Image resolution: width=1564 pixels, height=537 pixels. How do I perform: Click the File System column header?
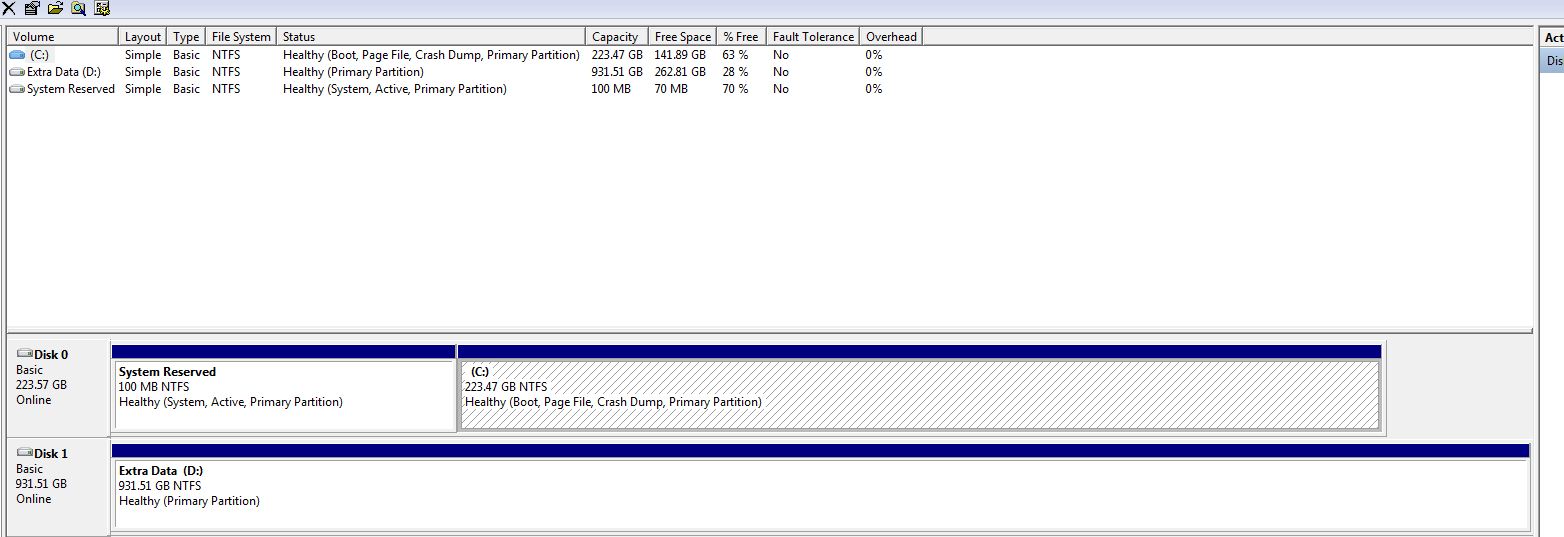(241, 37)
